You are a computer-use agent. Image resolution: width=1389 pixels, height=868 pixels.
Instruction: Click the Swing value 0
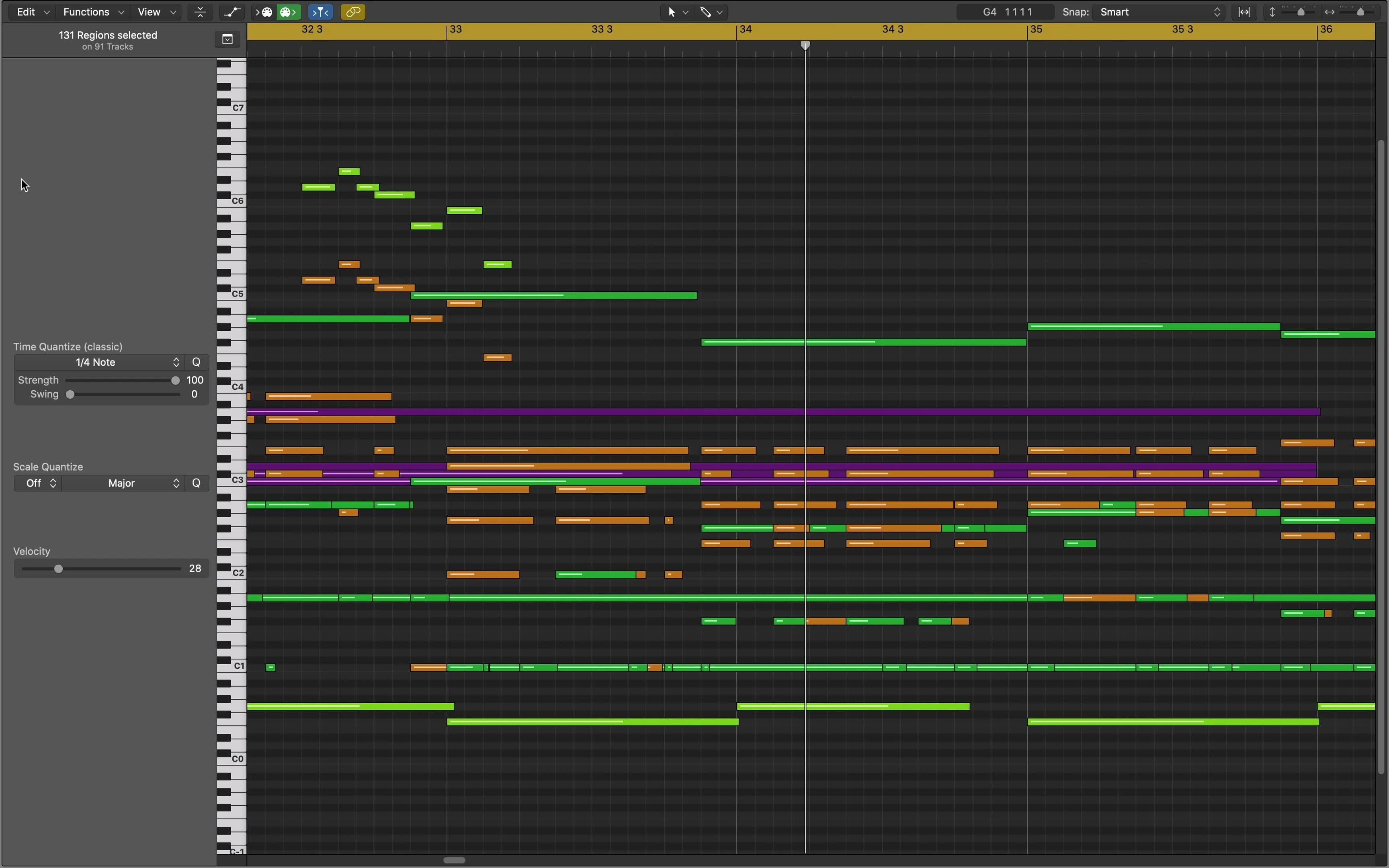[195, 394]
